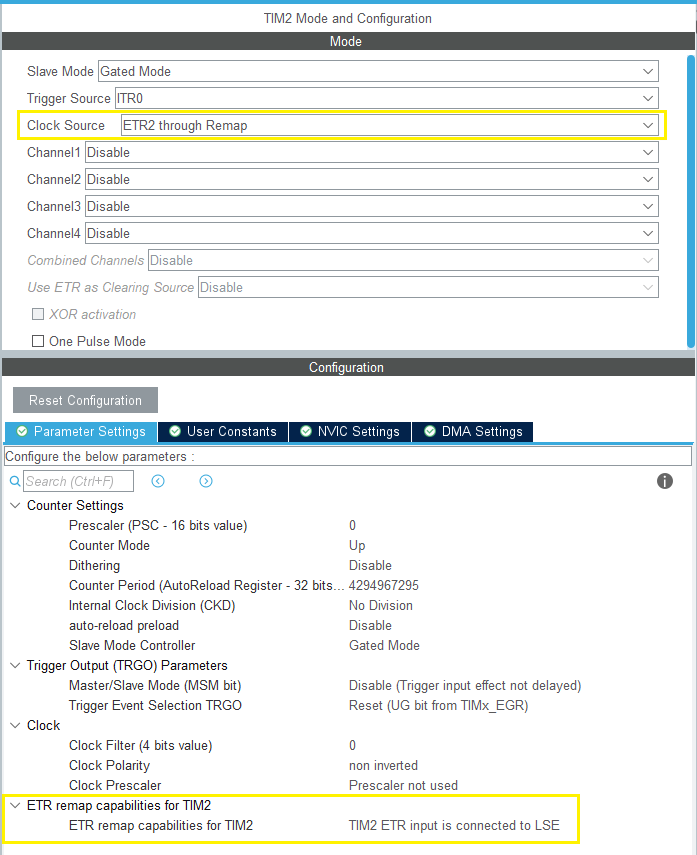Click the Mode section header
The image size is (697, 855).
click(348, 41)
